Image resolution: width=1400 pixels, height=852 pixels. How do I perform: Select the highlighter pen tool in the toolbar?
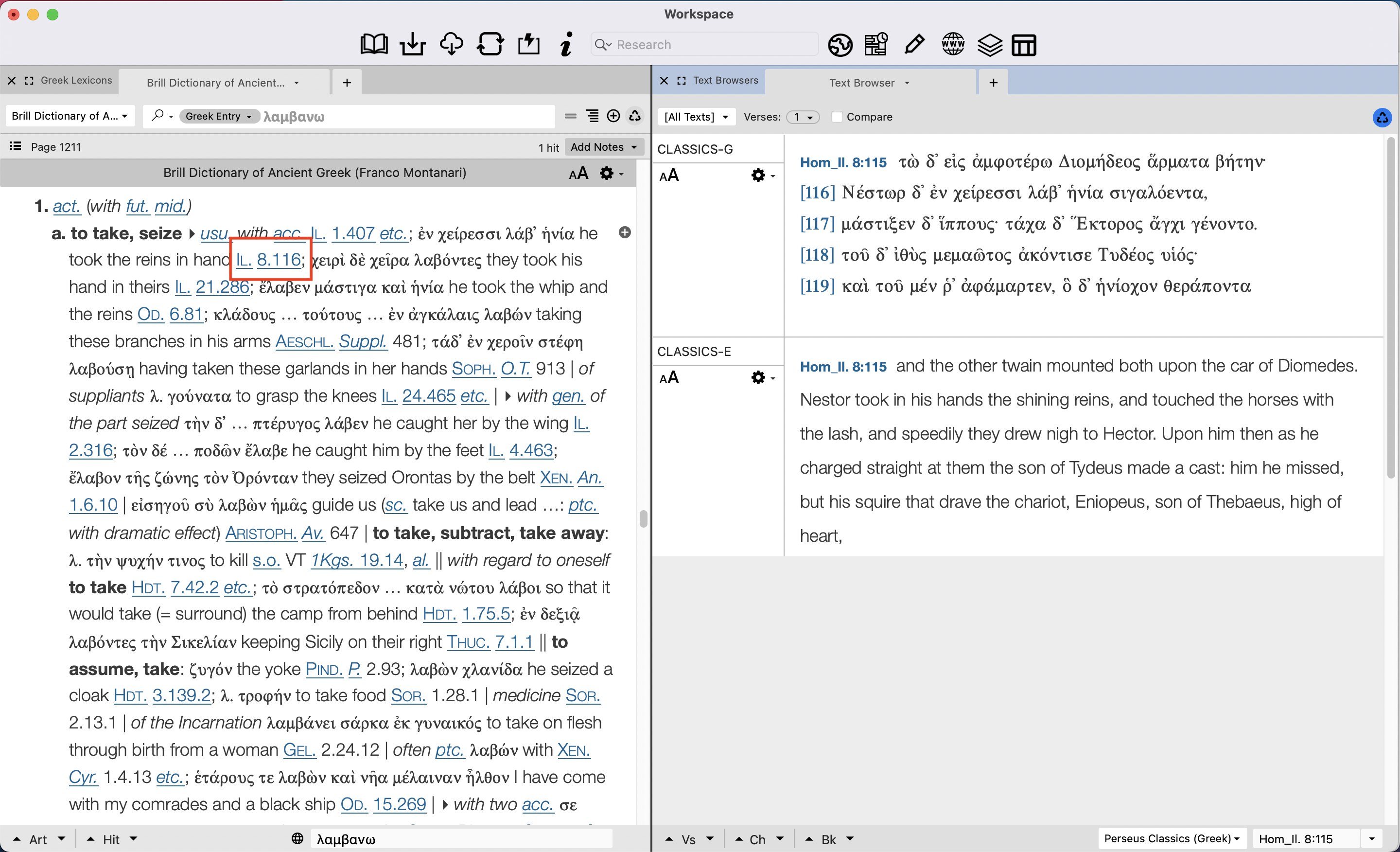pyautogui.click(x=914, y=44)
